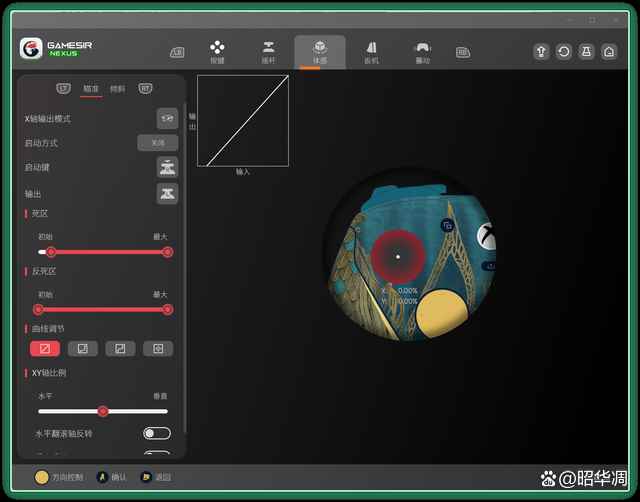The image size is (640, 502).
Task: Click the XY轴比例 slider handle
Action: pyautogui.click(x=102, y=411)
